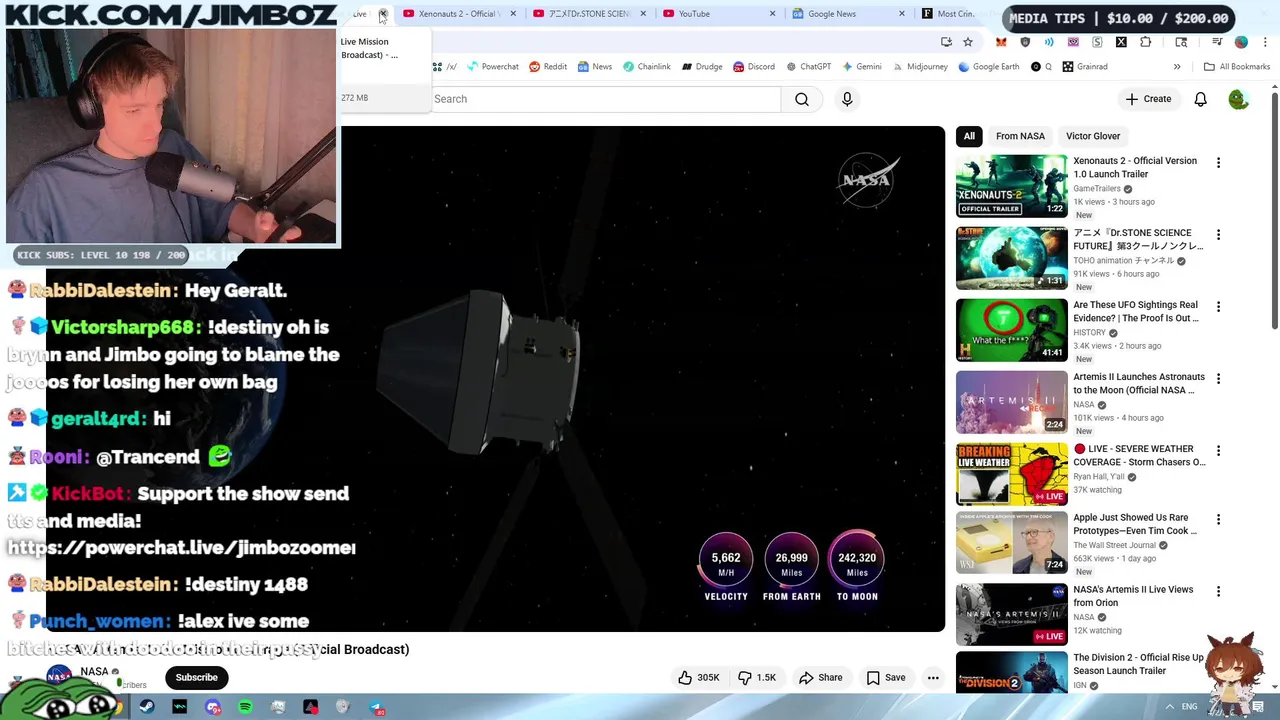
Task: Select the From NASA filter chip
Action: [1020, 136]
